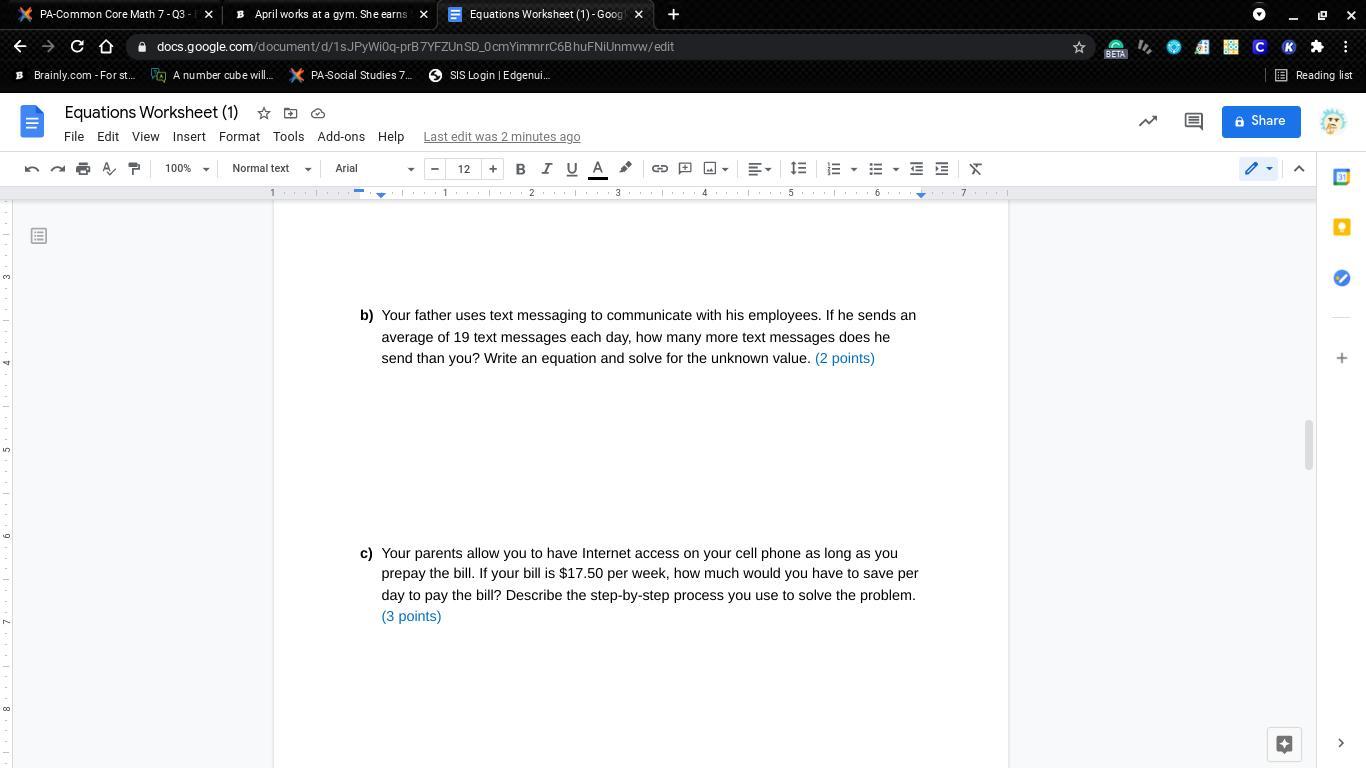Click the Insert link icon
The width and height of the screenshot is (1366, 768).
click(660, 169)
